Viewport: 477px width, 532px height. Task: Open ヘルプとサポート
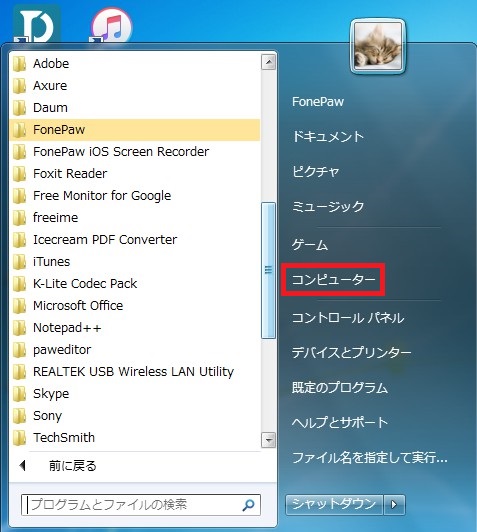(x=340, y=422)
